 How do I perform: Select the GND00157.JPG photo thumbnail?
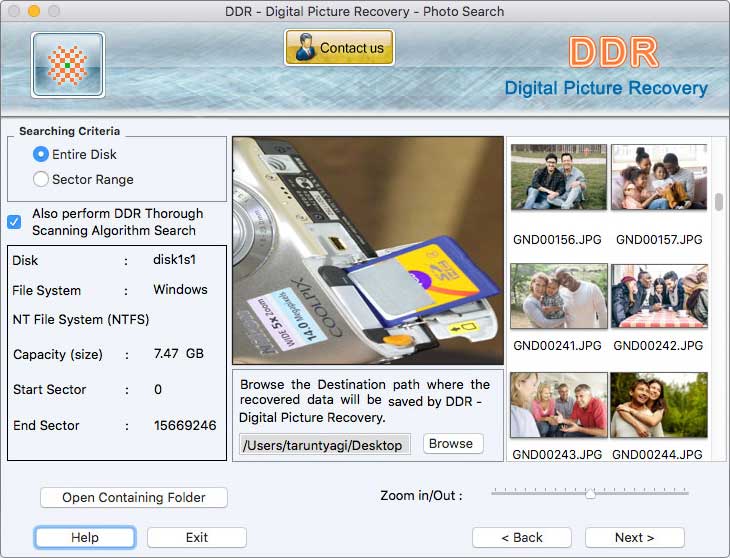coord(659,177)
